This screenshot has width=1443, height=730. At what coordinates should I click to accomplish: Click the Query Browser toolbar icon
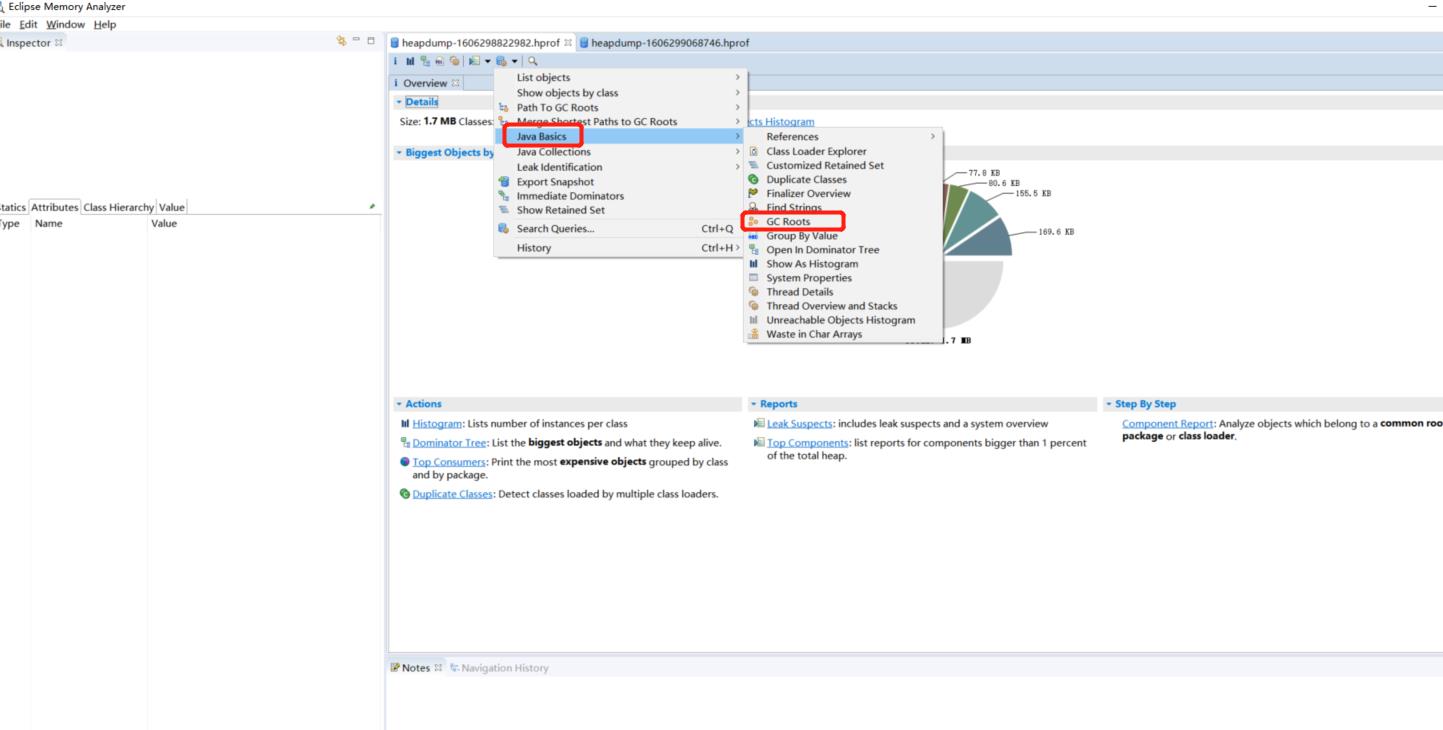click(501, 61)
